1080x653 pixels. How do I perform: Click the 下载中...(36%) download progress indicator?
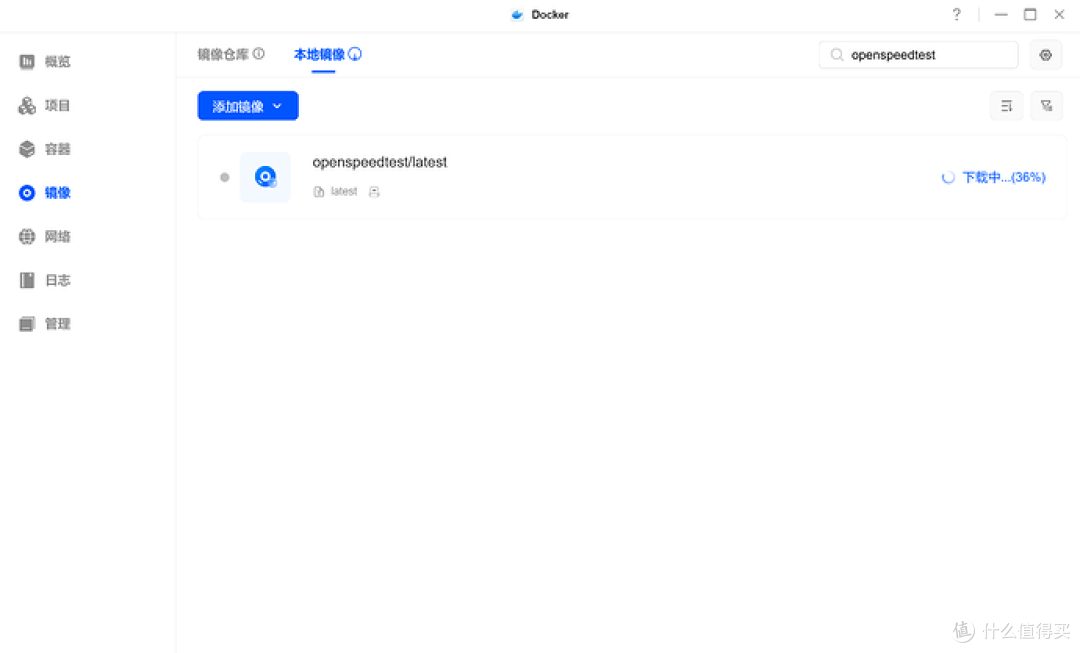click(x=994, y=177)
